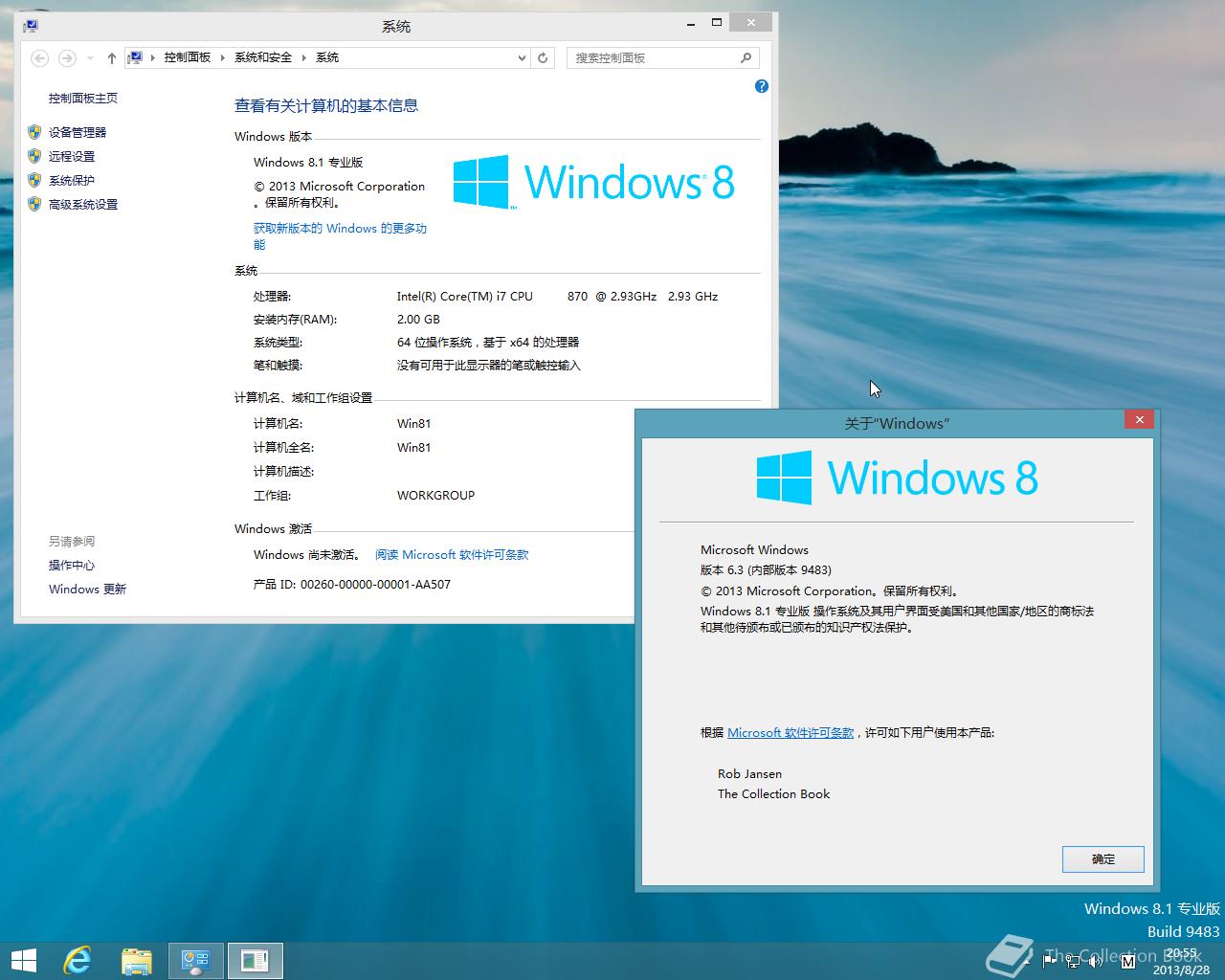Image resolution: width=1225 pixels, height=980 pixels.
Task: Click installed memory value 2.00 GB
Action: coord(418,319)
